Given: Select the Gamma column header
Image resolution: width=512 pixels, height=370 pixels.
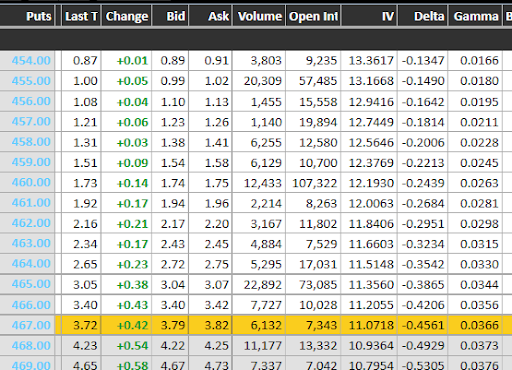Looking at the screenshot, I should (x=475, y=16).
